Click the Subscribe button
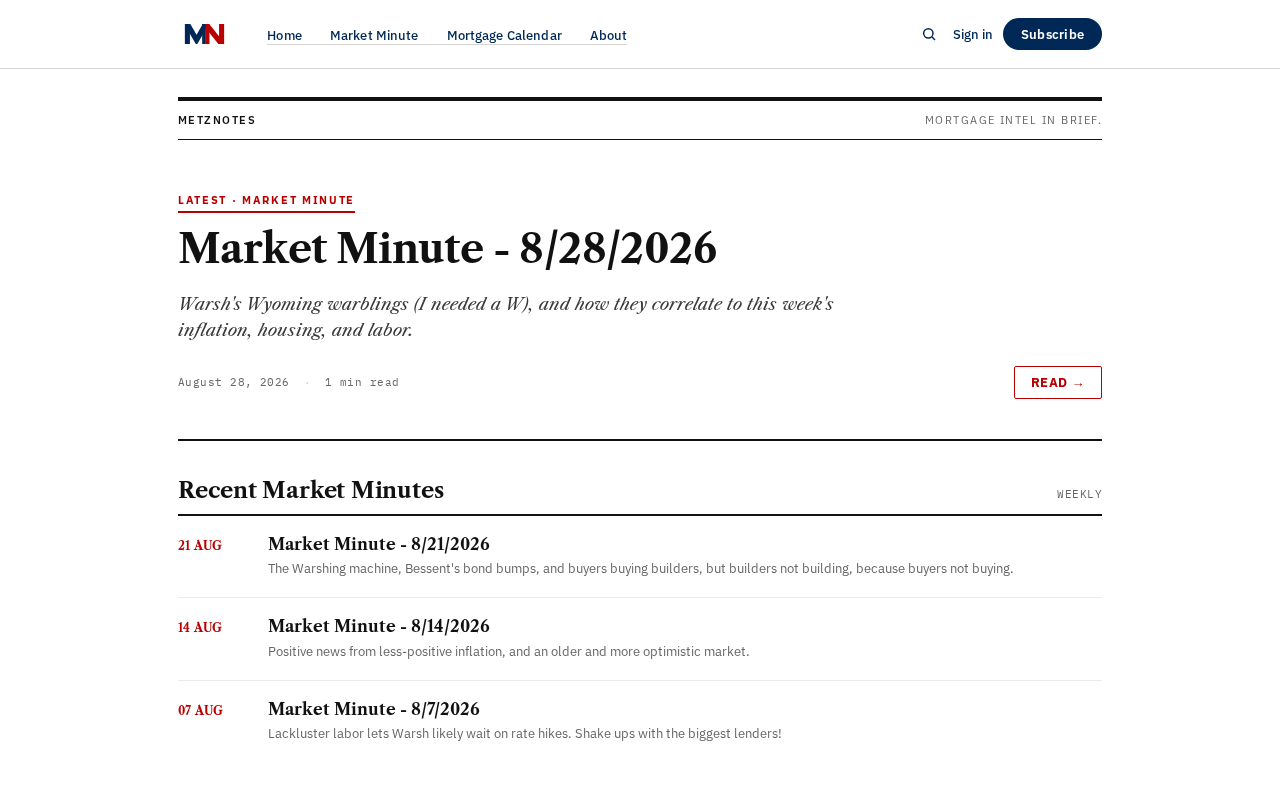 click(x=1052, y=34)
